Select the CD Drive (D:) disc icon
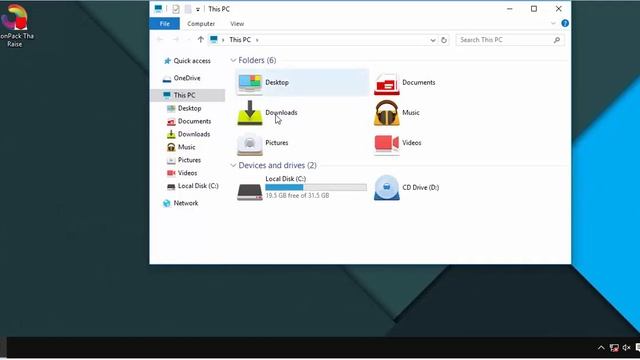 [387, 188]
